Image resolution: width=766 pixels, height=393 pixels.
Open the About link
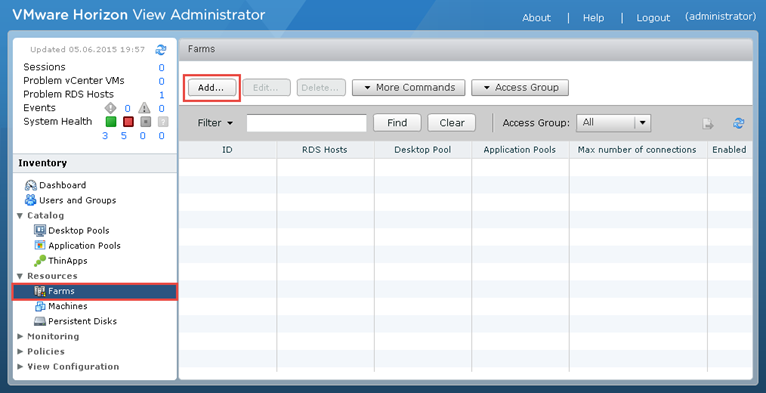(536, 18)
